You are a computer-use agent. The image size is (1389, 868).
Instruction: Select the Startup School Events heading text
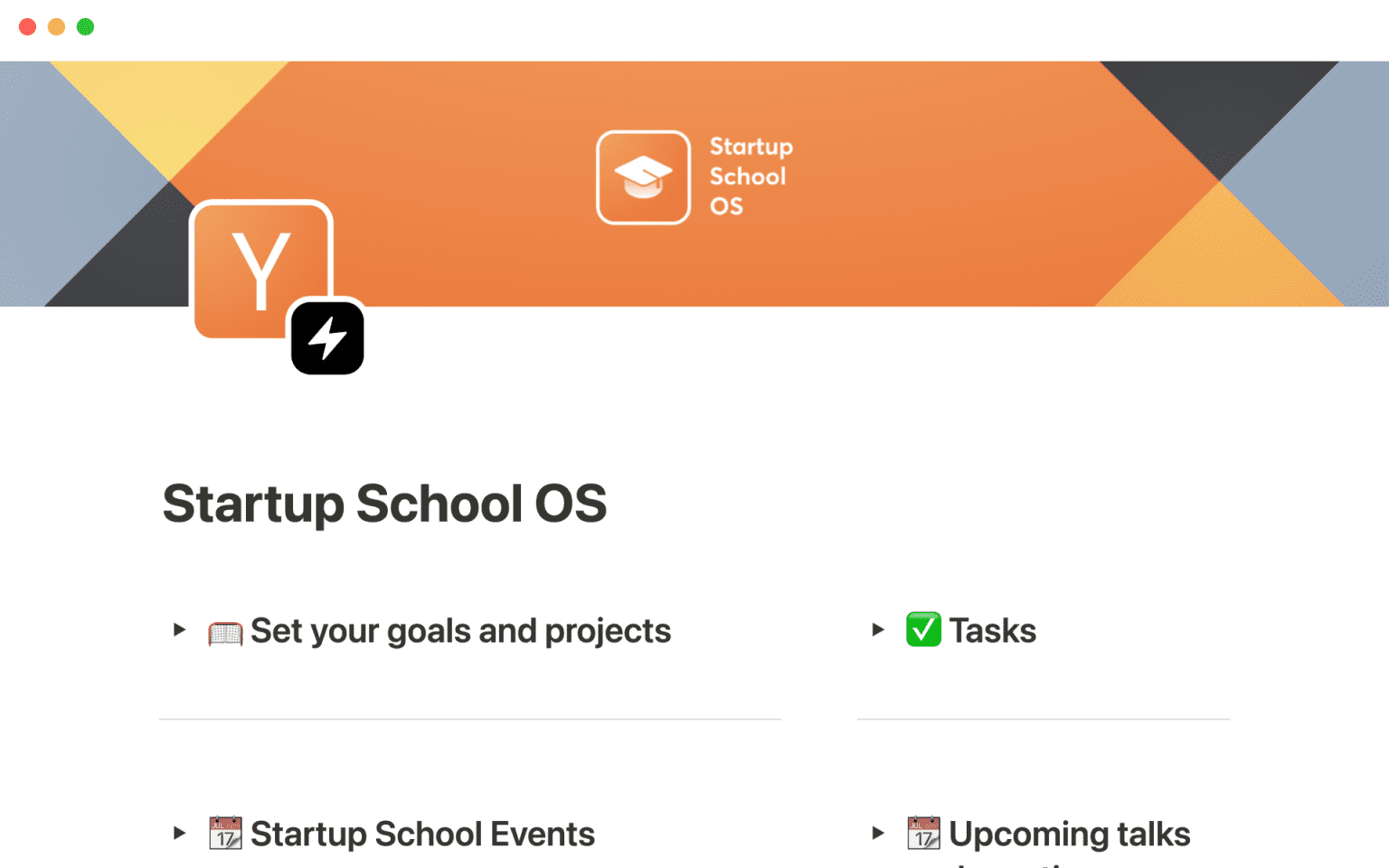tap(422, 834)
